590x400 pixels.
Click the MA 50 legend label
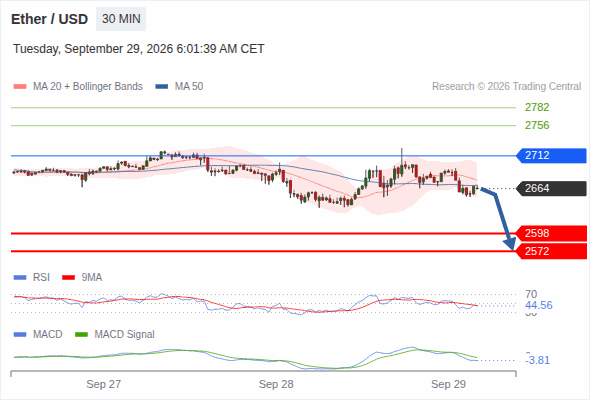[x=189, y=87]
